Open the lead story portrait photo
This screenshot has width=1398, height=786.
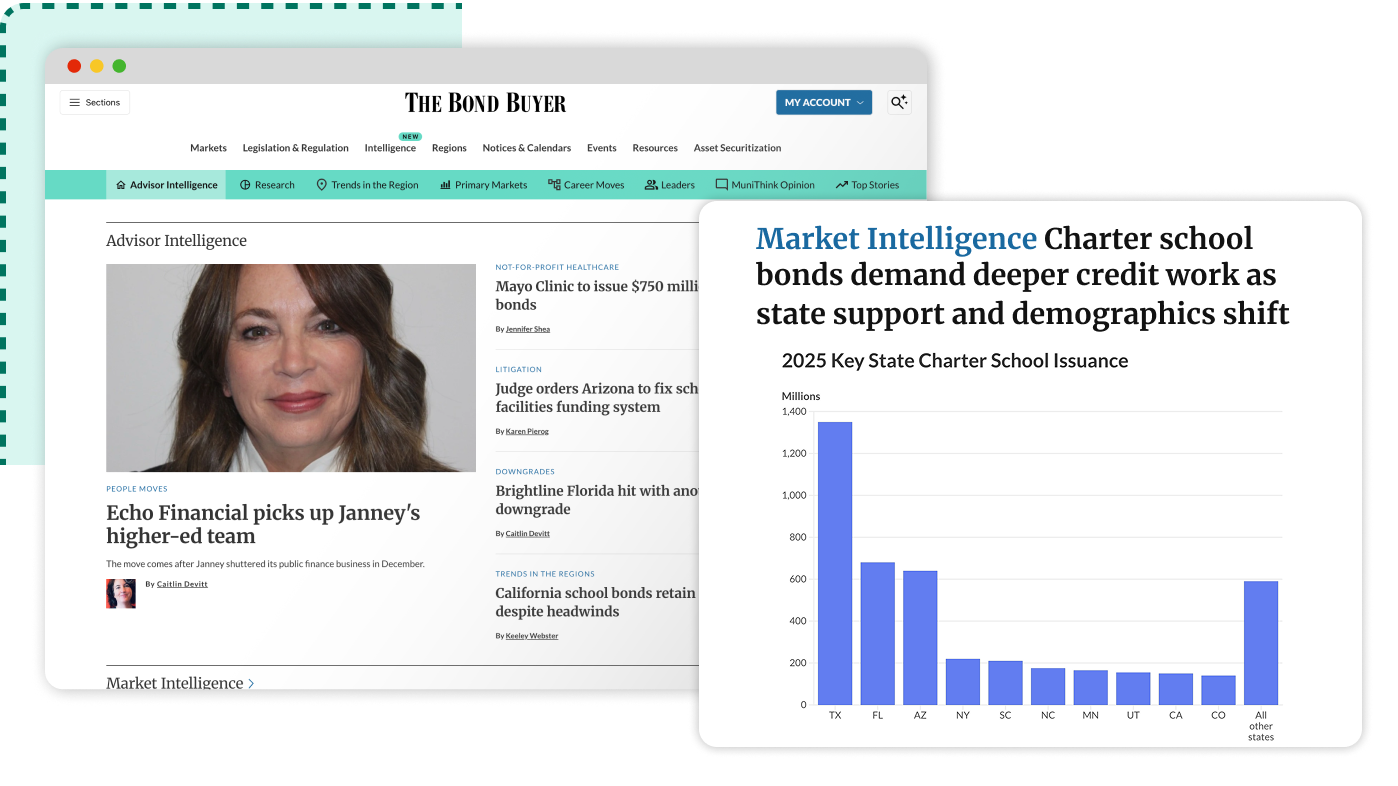291,368
